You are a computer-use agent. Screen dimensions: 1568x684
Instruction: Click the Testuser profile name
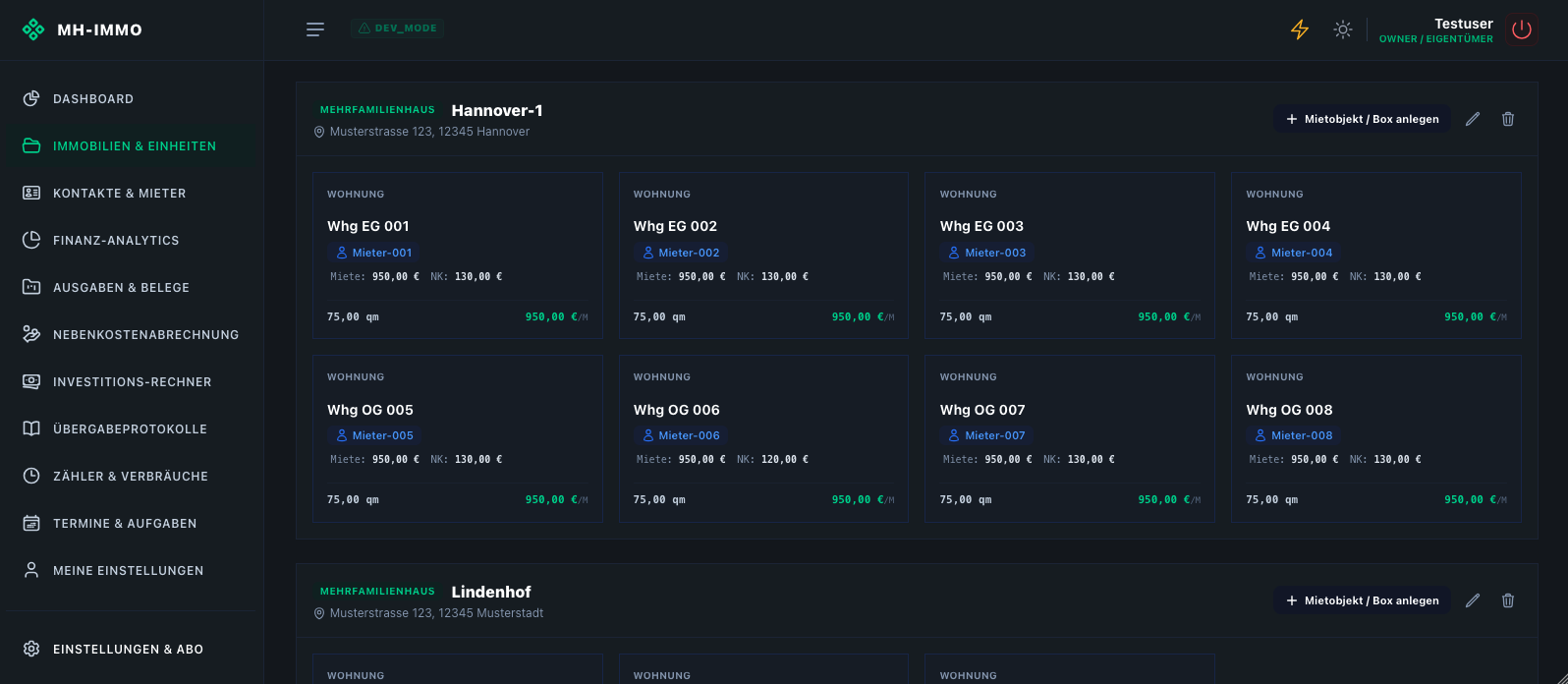click(1464, 24)
